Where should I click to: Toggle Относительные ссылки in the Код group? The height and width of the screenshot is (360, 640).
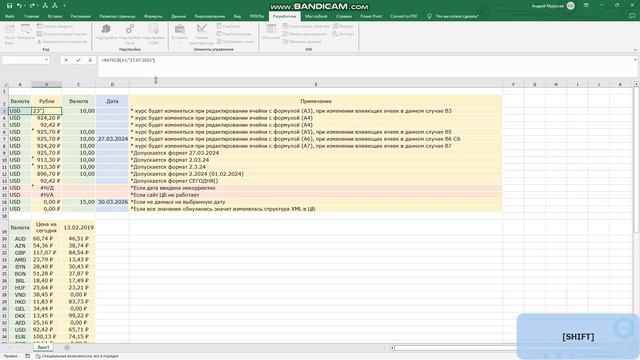pyautogui.click(x=62, y=34)
